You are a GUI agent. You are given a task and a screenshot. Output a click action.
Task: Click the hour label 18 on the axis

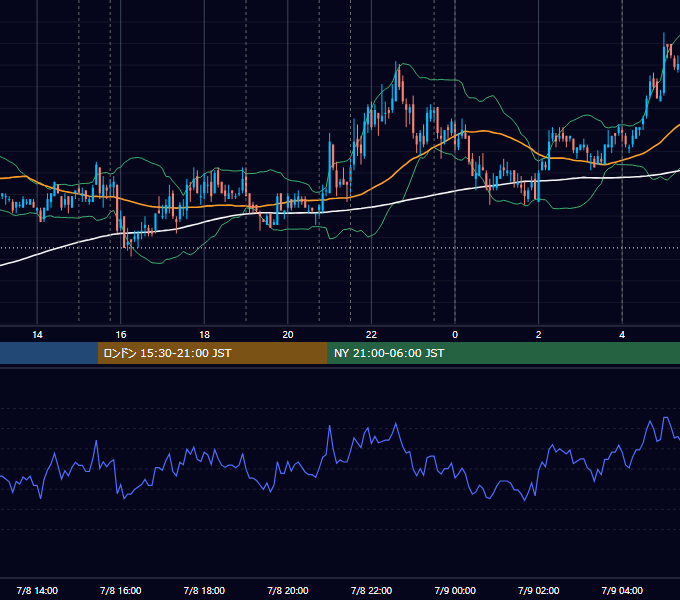point(204,335)
